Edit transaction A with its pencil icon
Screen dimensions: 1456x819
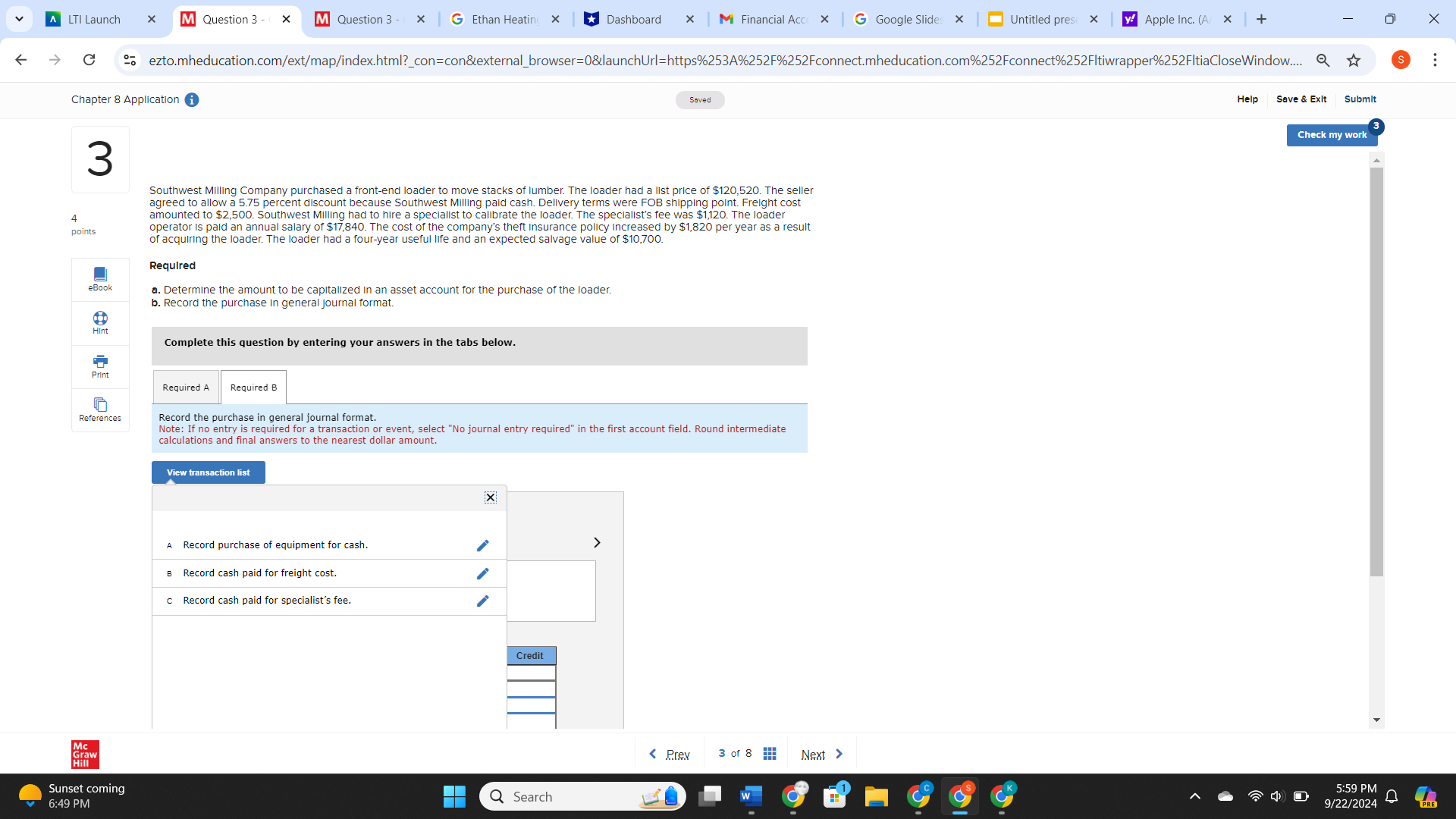(x=483, y=545)
